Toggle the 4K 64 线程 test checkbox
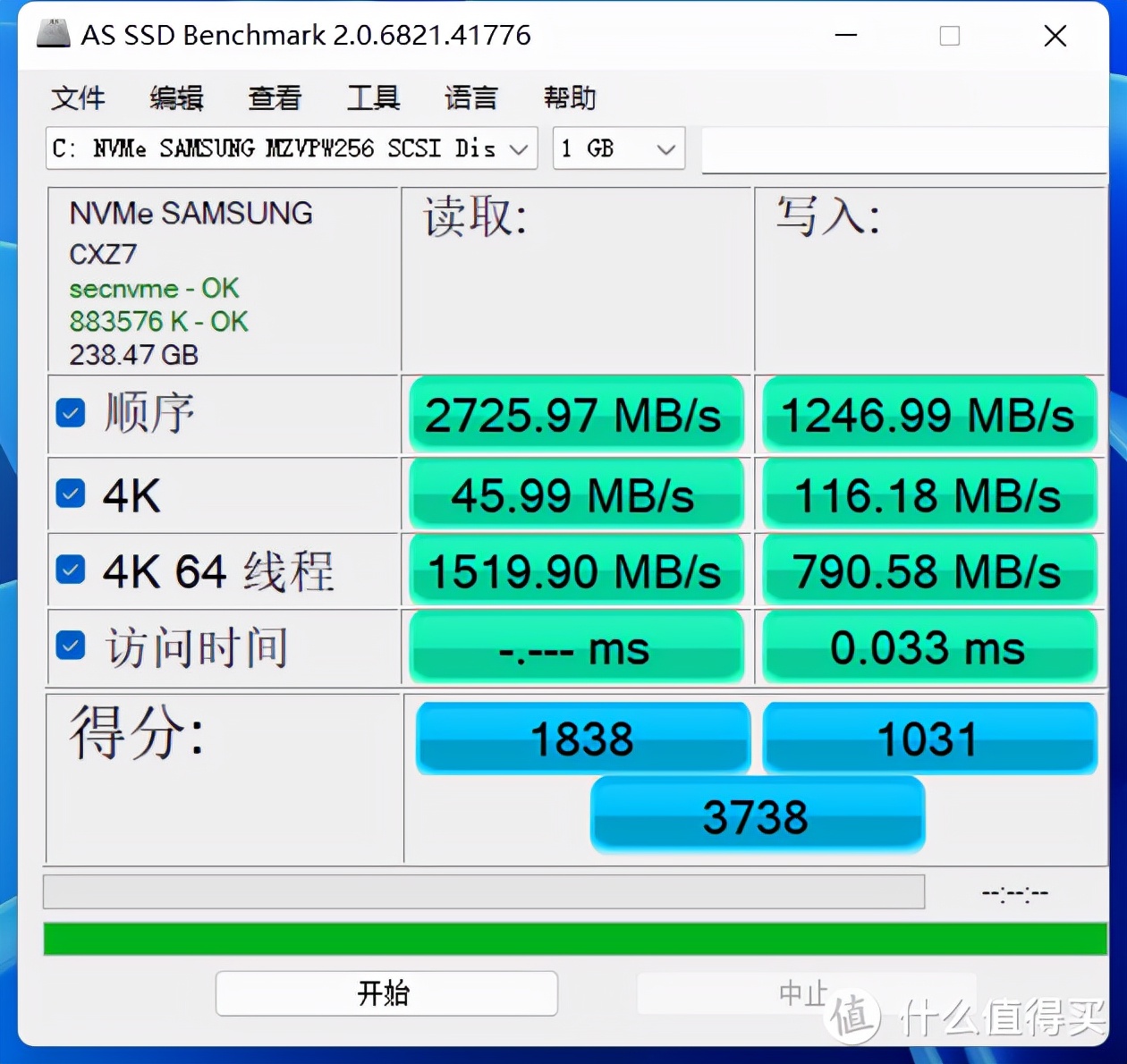Image resolution: width=1127 pixels, height=1064 pixels. 70,570
